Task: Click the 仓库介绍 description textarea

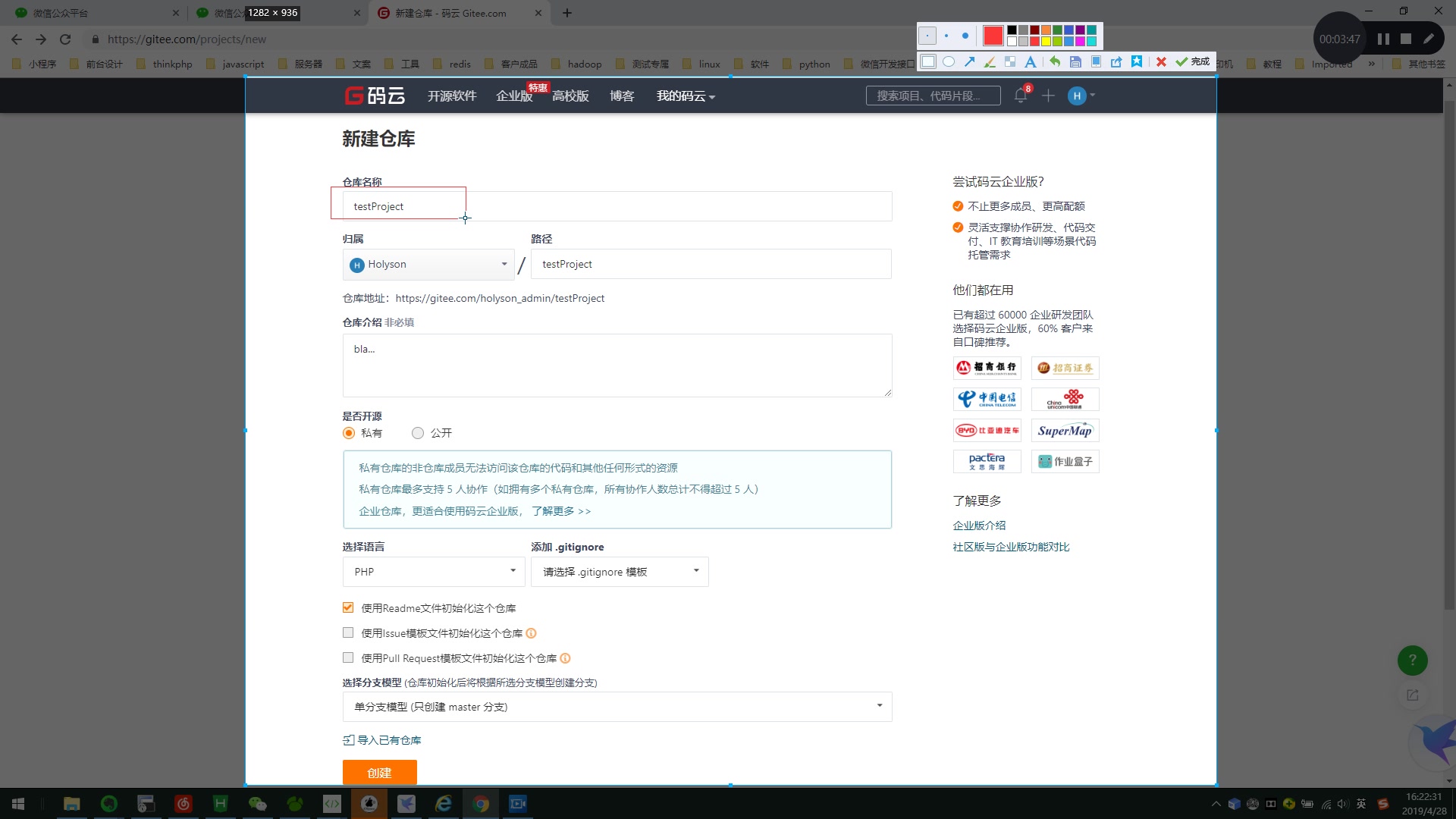Action: (x=617, y=366)
